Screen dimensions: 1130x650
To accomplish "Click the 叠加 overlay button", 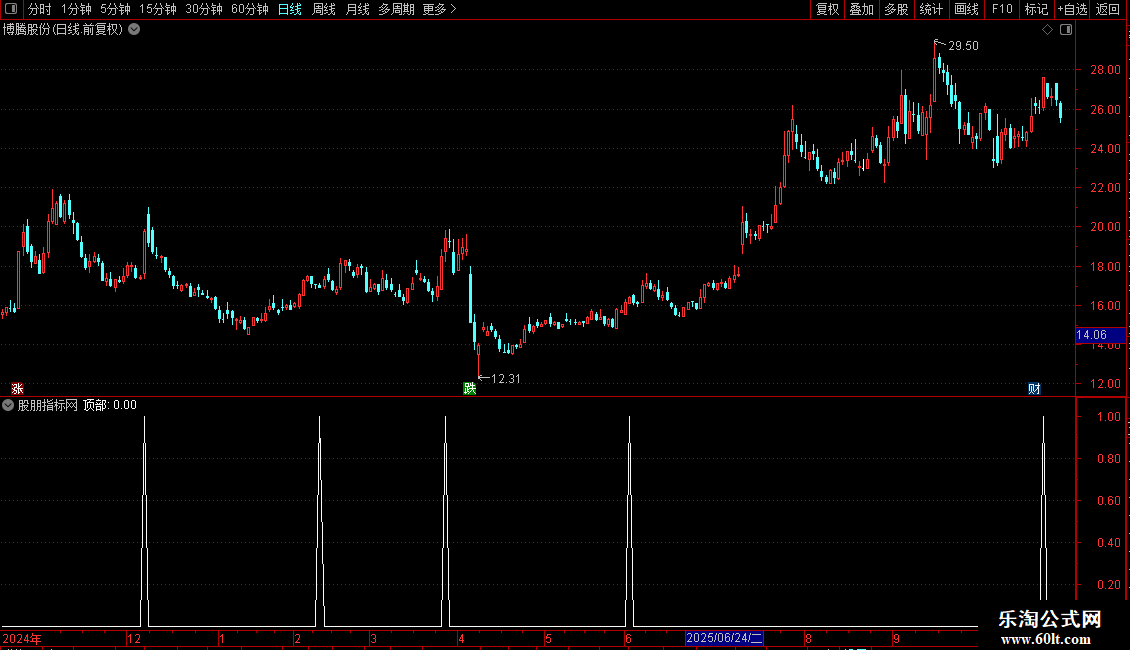I will tap(861, 9).
